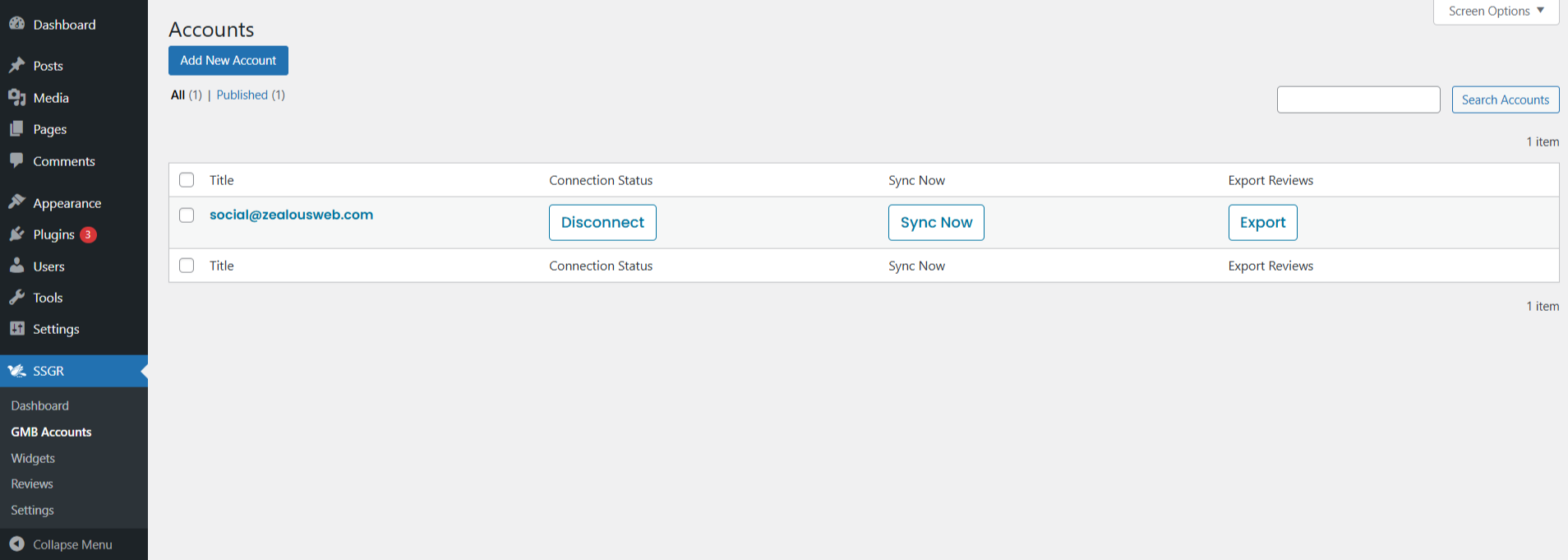Click the Media library icon
Viewport: 1568px width, 560px height.
click(16, 97)
